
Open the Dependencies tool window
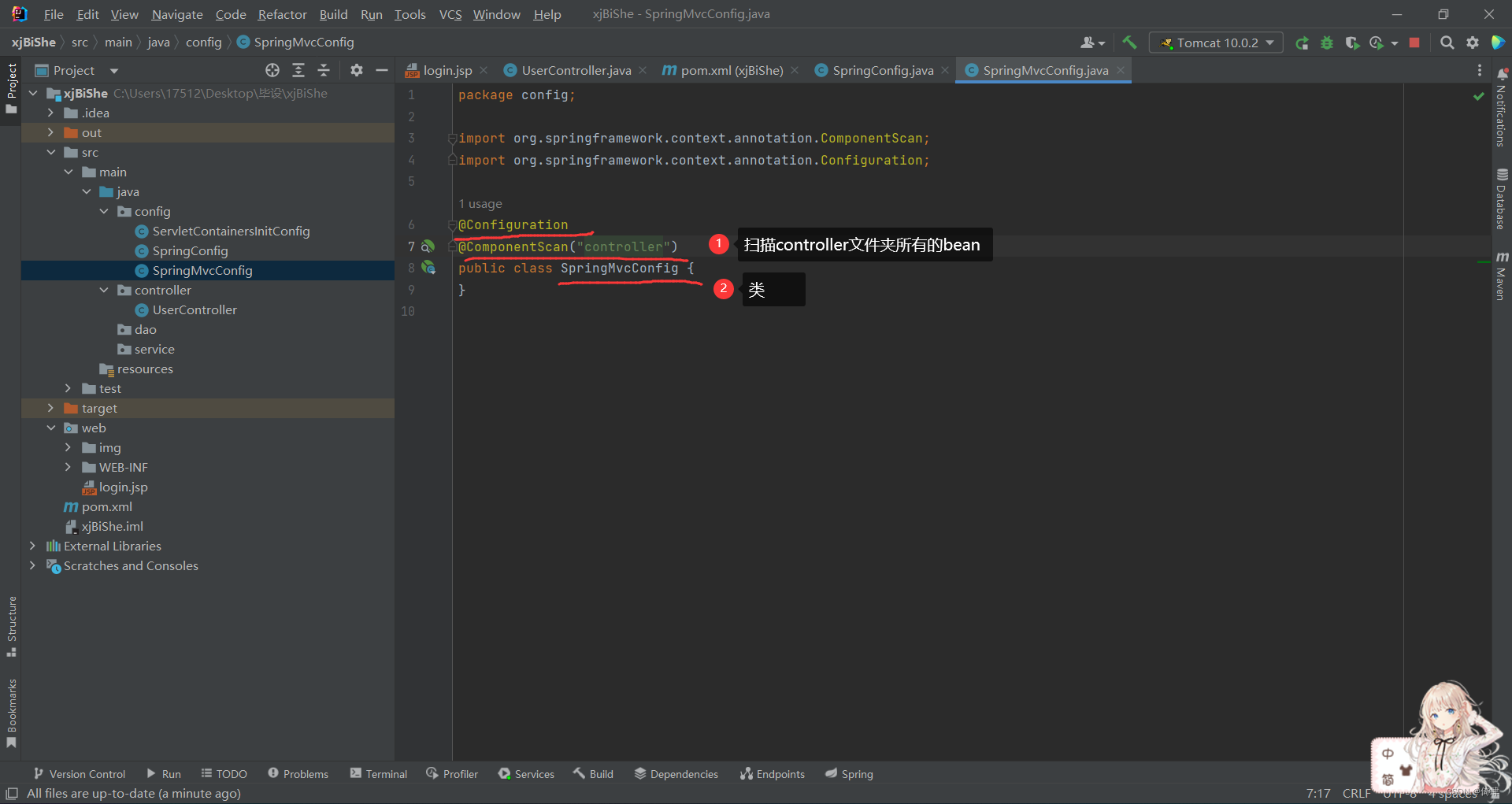click(x=676, y=774)
